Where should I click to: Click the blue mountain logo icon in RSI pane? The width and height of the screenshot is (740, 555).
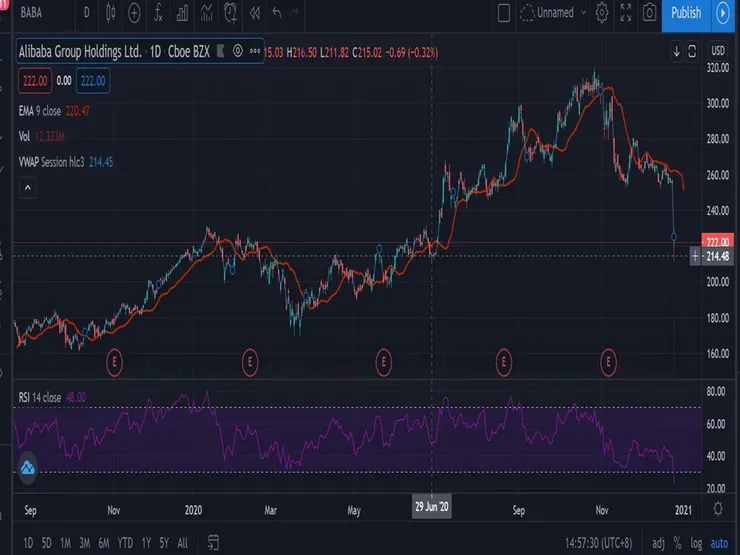coord(28,468)
